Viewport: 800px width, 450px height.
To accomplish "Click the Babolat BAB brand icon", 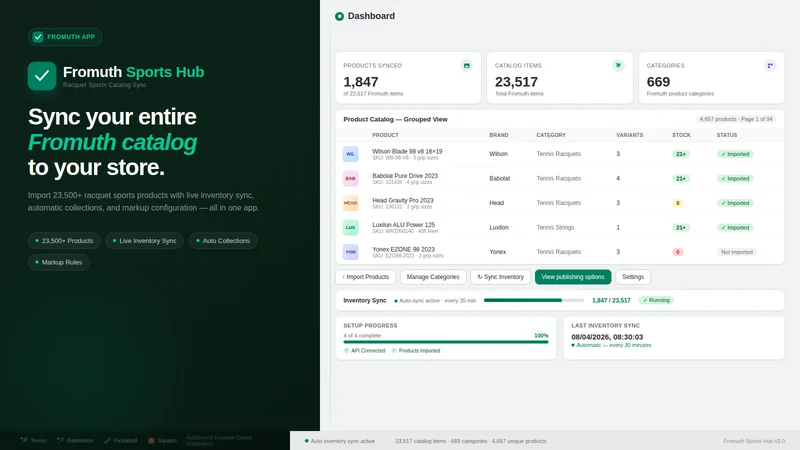I will [351, 178].
